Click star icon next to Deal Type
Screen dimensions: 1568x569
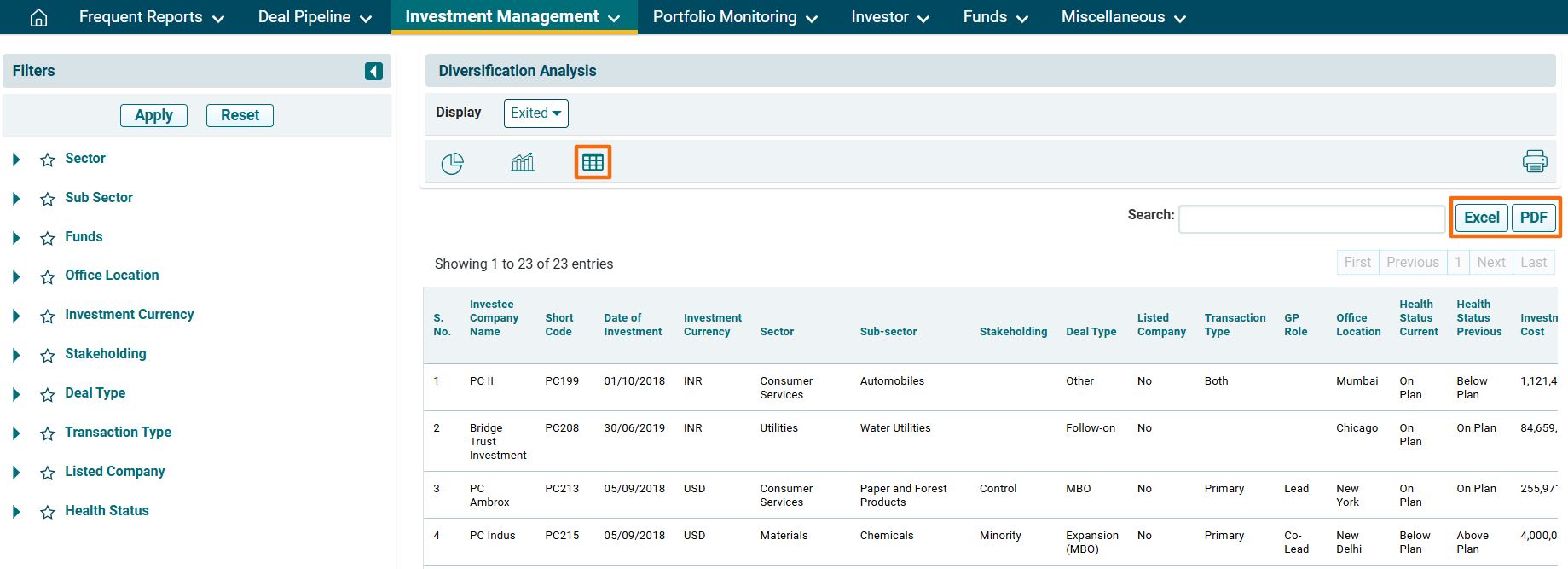point(48,394)
